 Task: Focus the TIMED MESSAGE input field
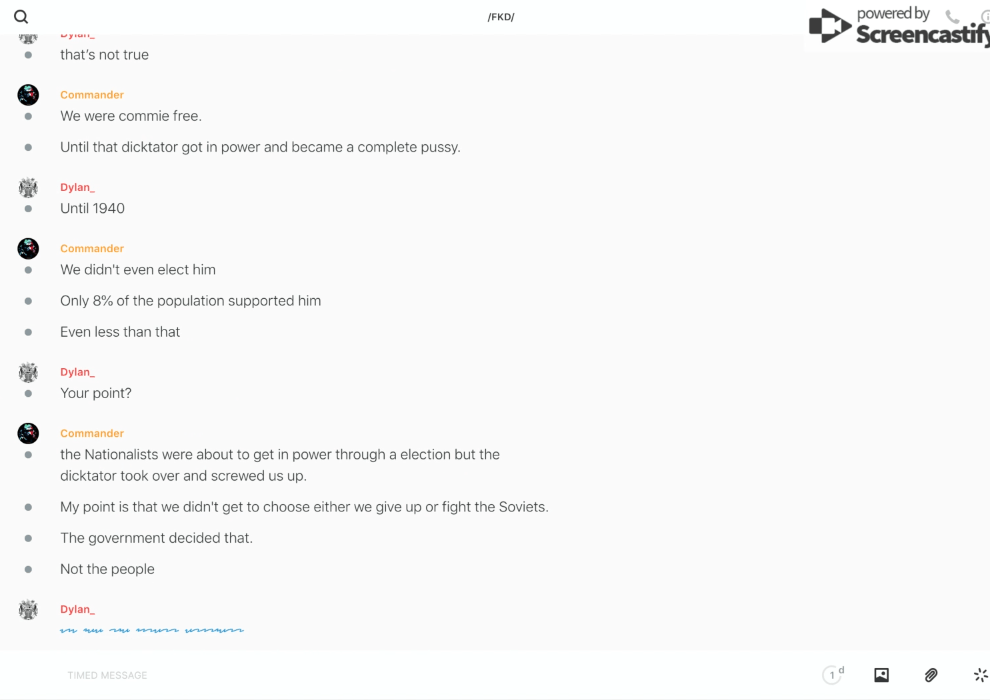pyautogui.click(x=400, y=675)
